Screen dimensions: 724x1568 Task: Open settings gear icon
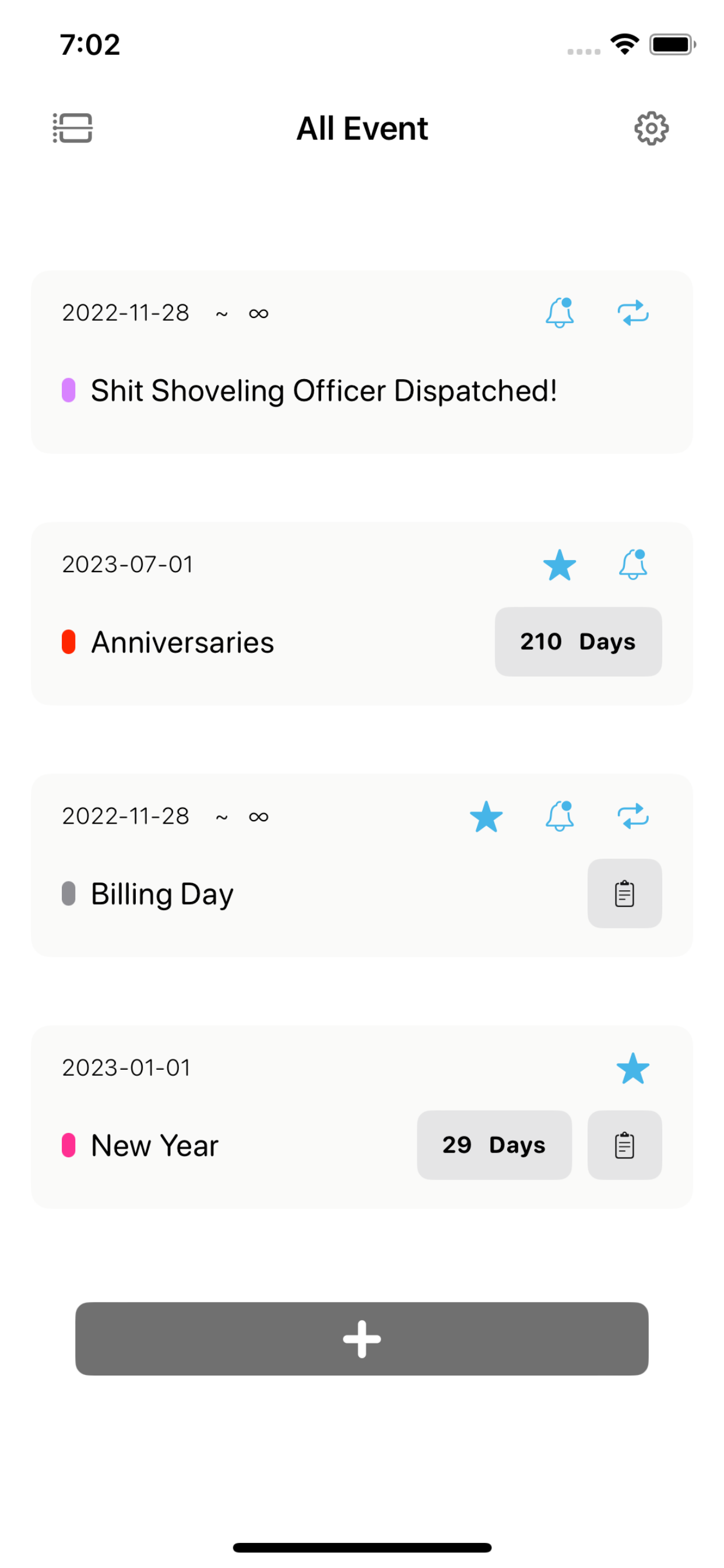pyautogui.click(x=651, y=128)
